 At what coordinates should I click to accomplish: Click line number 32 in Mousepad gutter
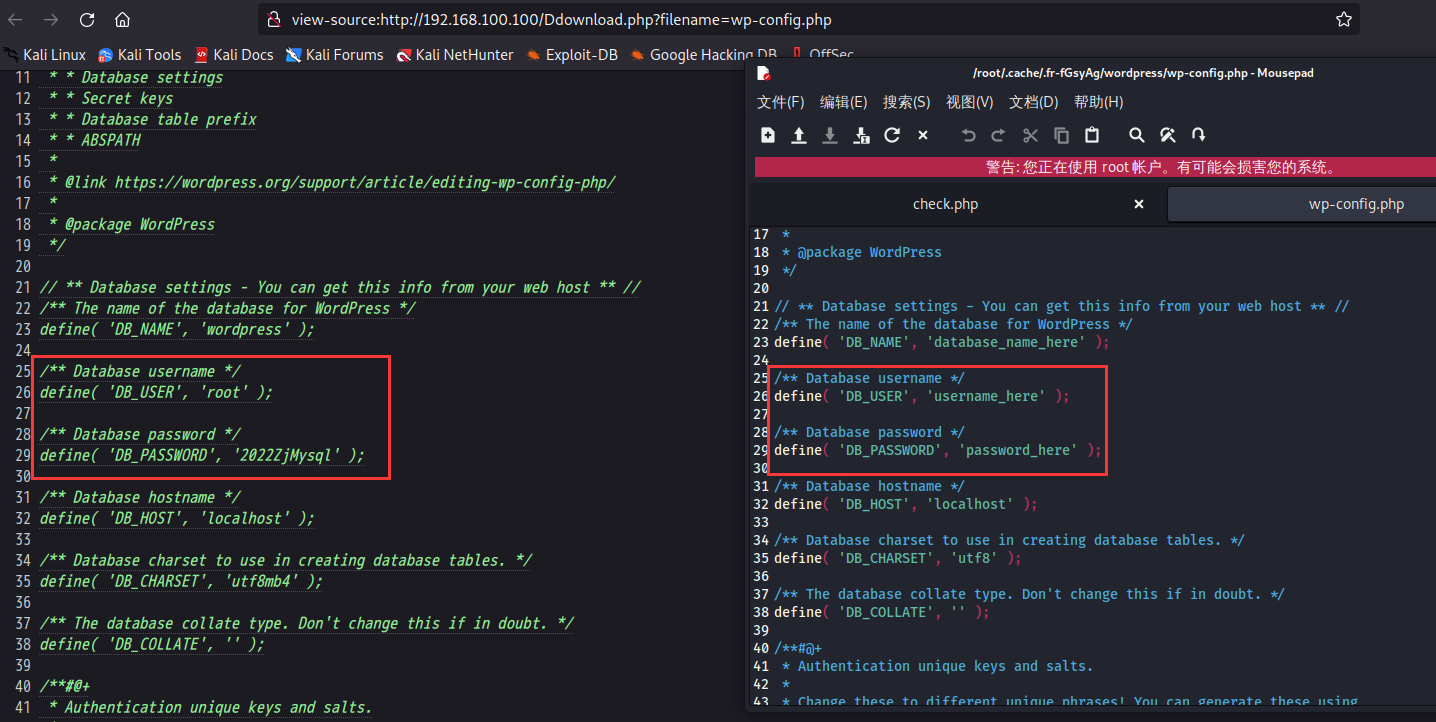pos(761,504)
